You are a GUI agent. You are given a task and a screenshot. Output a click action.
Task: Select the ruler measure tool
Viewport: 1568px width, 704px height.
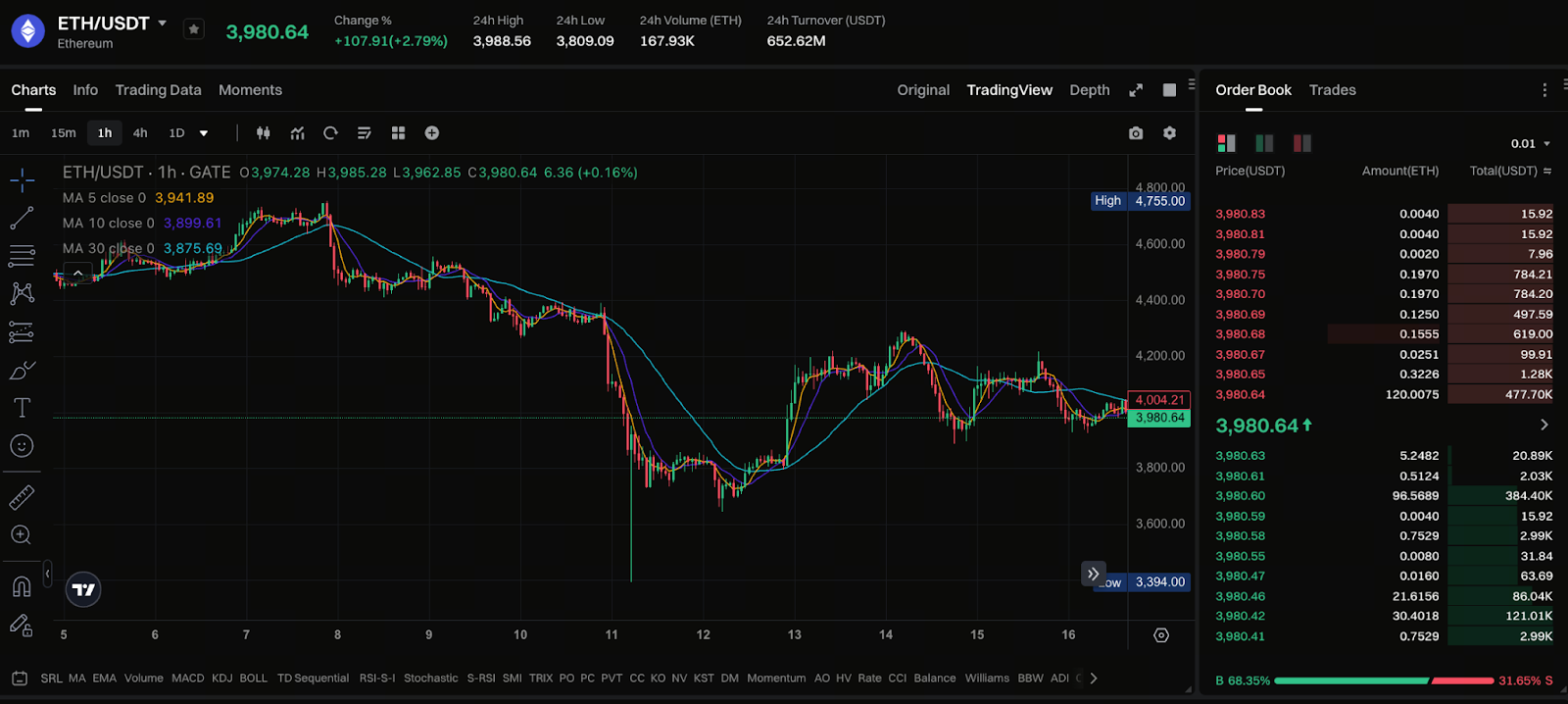(x=22, y=497)
